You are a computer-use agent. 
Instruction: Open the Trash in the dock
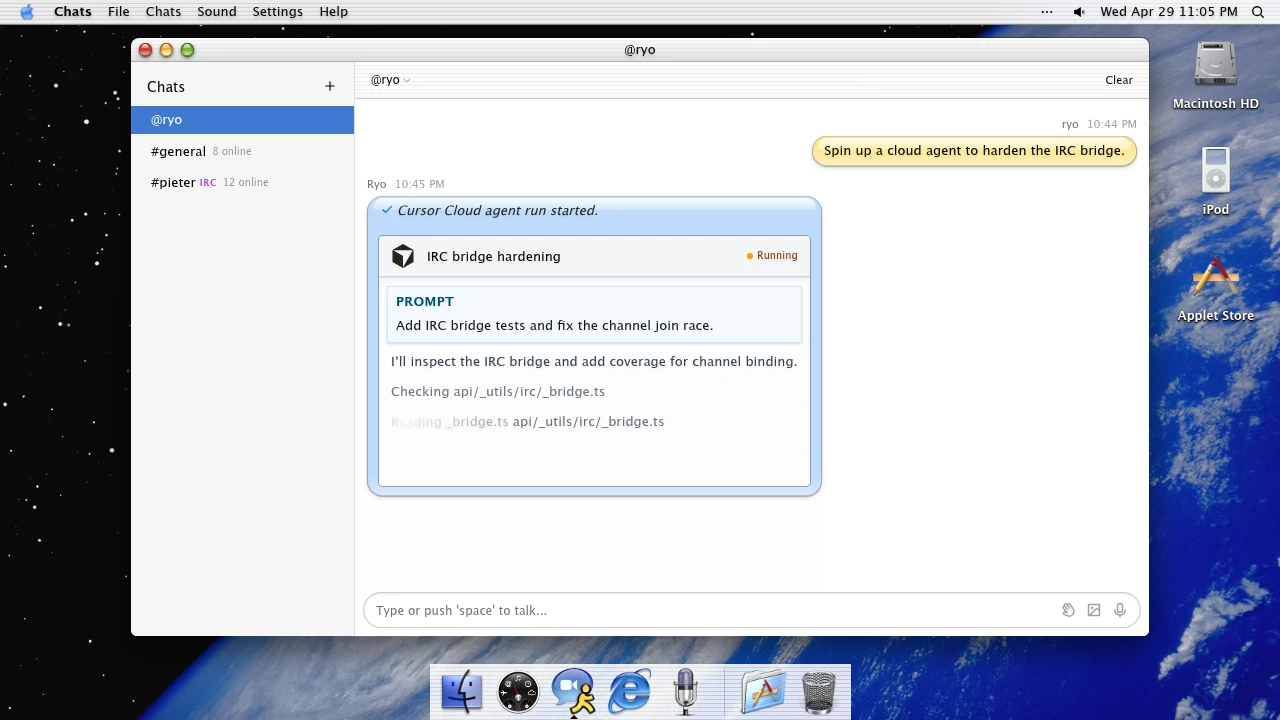[819, 692]
